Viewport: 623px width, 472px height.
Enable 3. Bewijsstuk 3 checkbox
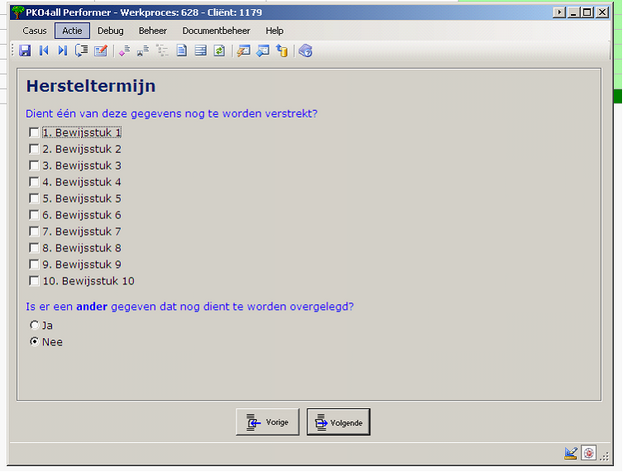click(x=34, y=165)
